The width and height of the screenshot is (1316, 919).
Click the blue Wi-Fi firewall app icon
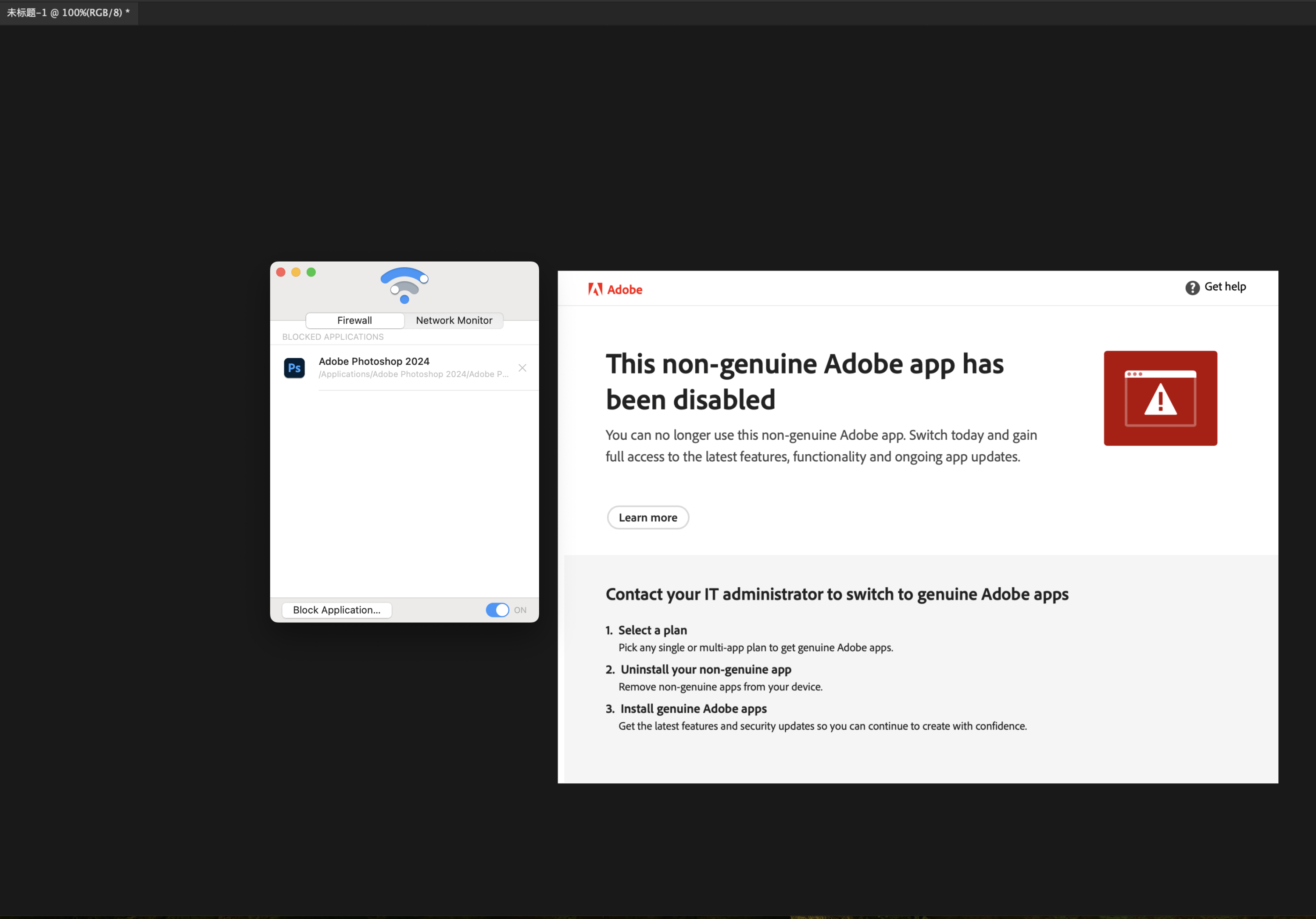[x=404, y=285]
